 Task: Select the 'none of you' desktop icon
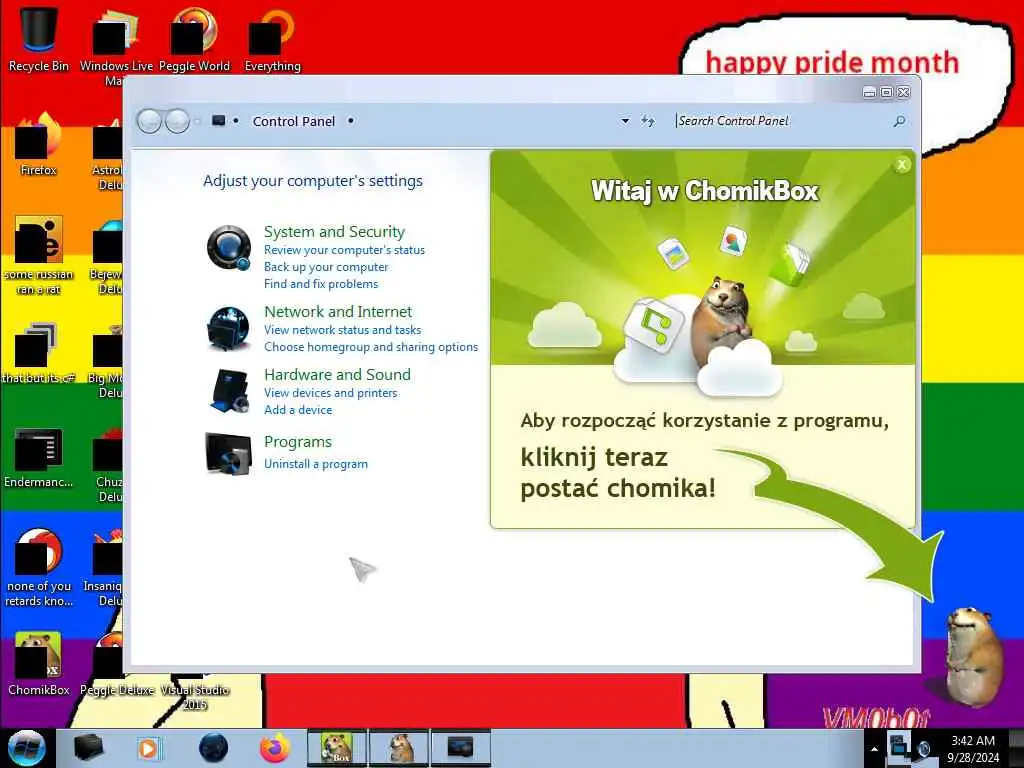[x=39, y=567]
